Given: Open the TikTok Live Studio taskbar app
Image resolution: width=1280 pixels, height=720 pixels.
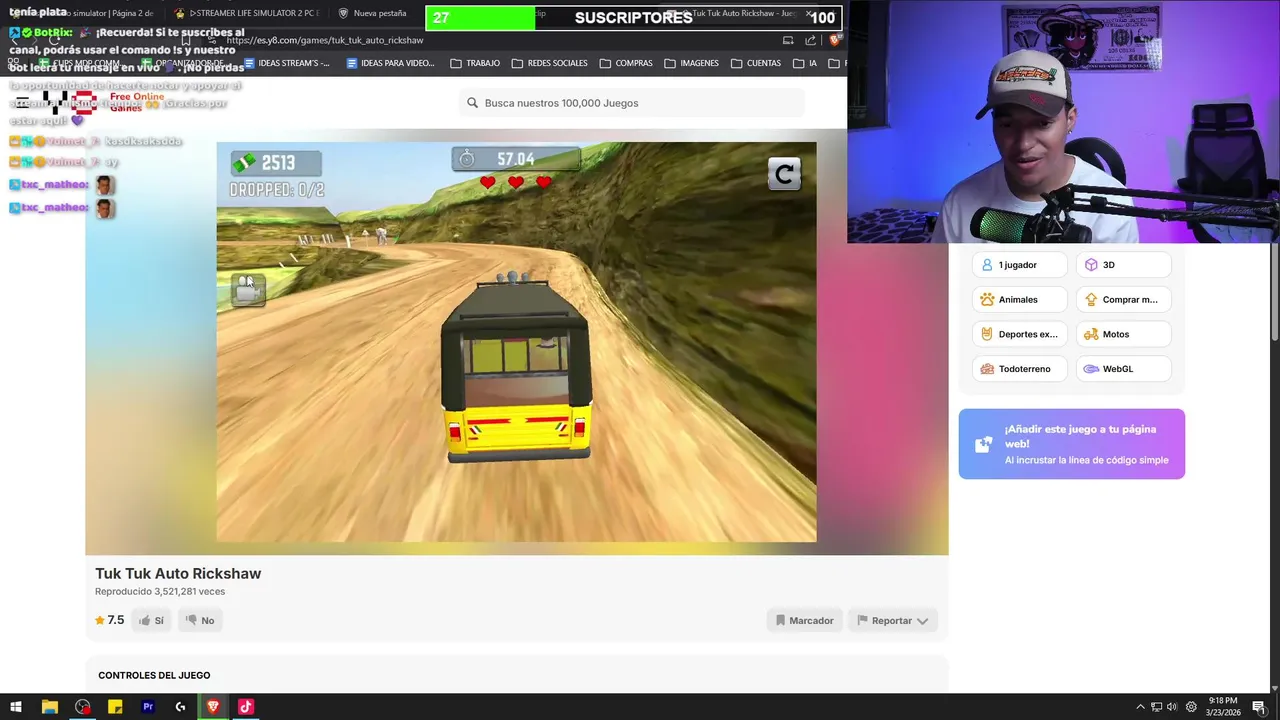Looking at the screenshot, I should [x=246, y=707].
